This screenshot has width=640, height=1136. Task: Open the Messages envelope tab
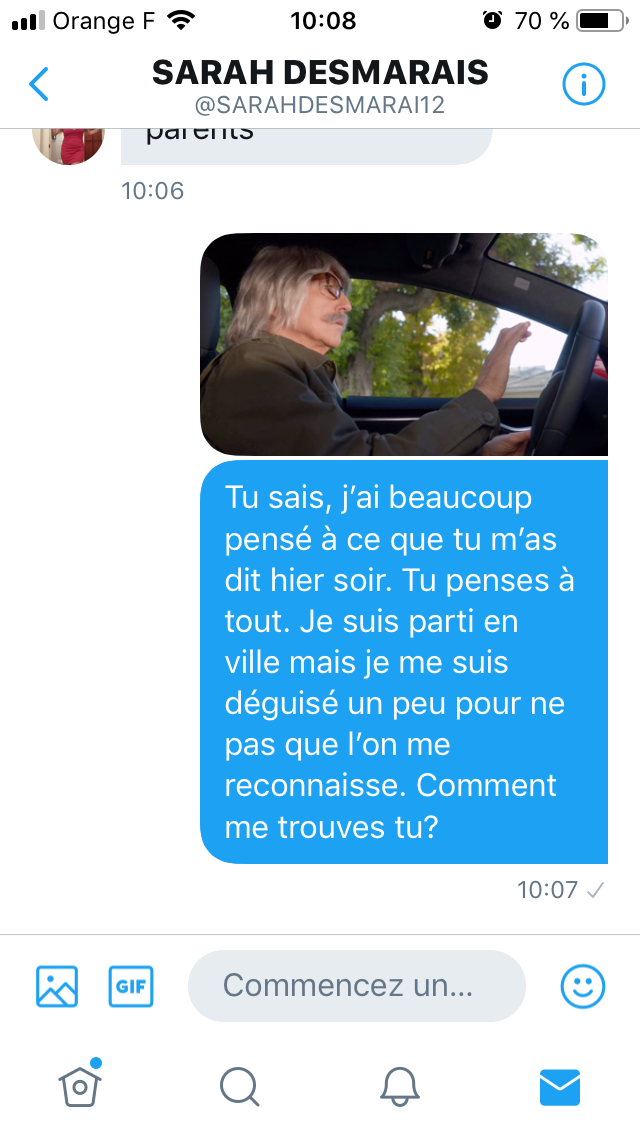560,1087
